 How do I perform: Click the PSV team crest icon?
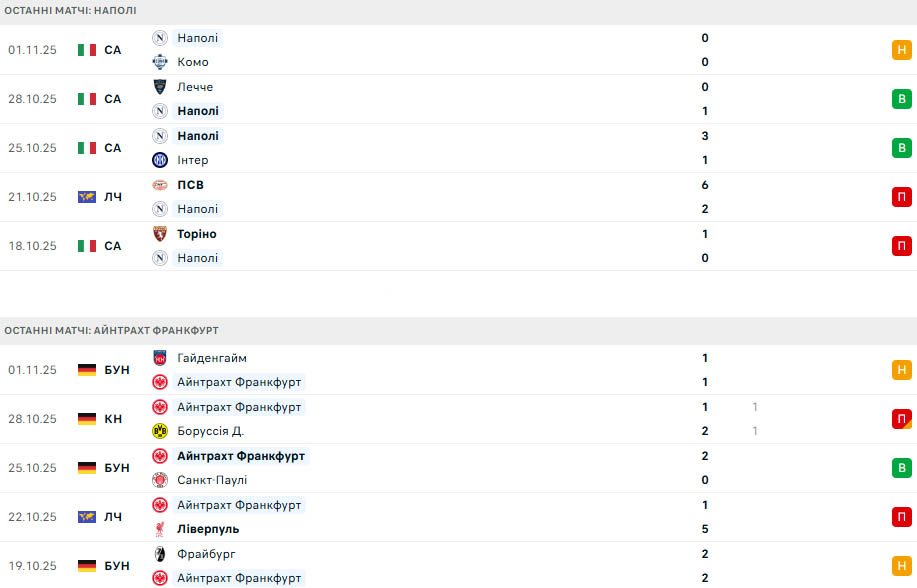coord(160,185)
